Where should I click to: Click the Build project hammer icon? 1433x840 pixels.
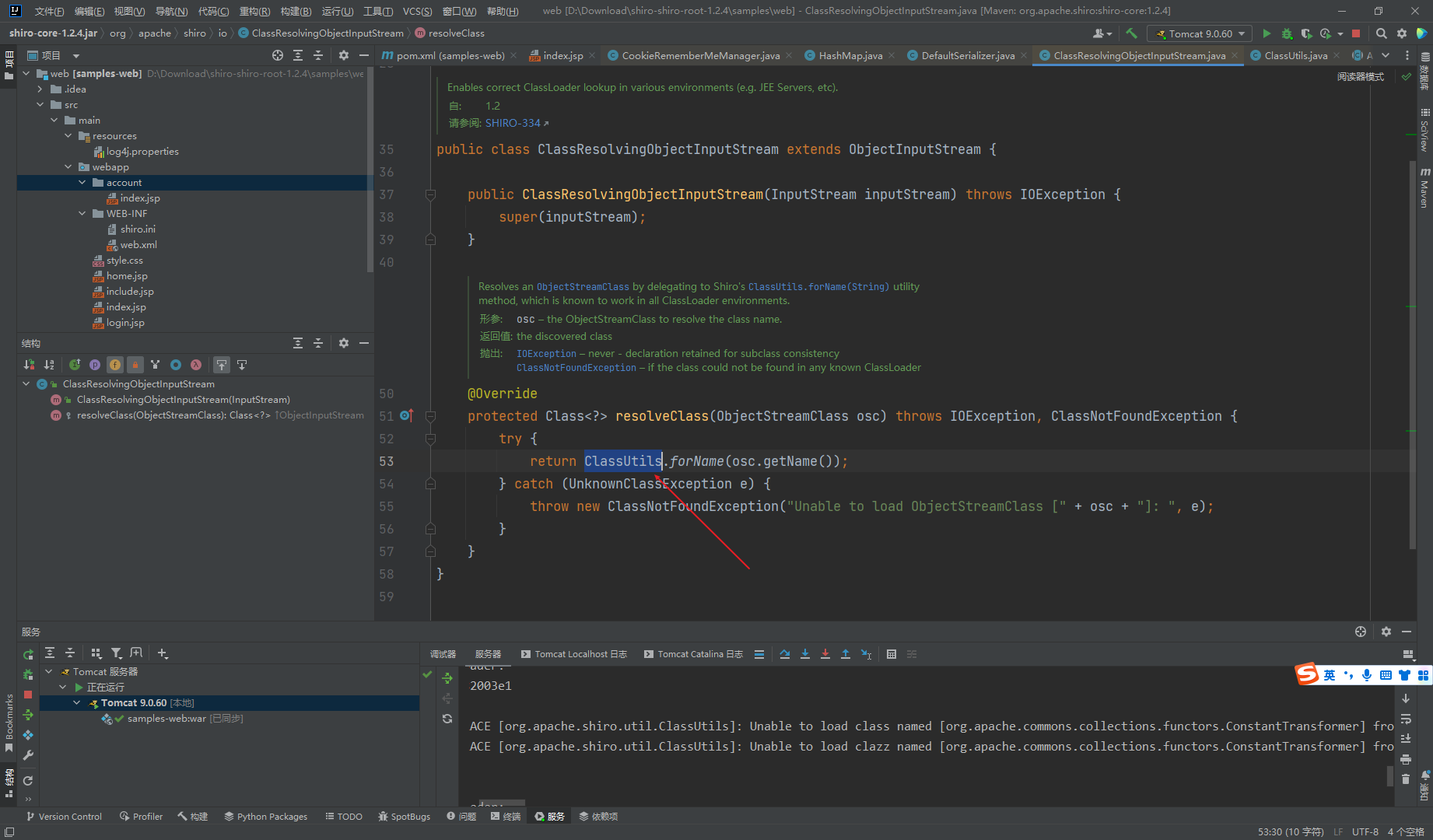tap(1132, 33)
